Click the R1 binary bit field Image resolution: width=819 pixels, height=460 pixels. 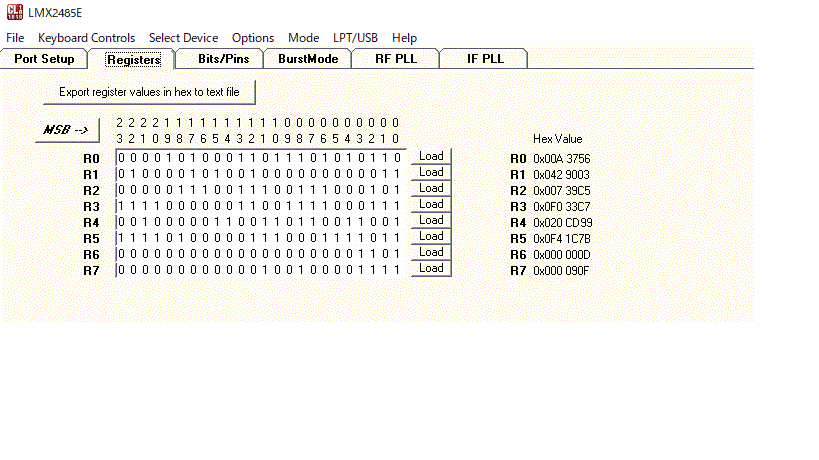coord(260,174)
